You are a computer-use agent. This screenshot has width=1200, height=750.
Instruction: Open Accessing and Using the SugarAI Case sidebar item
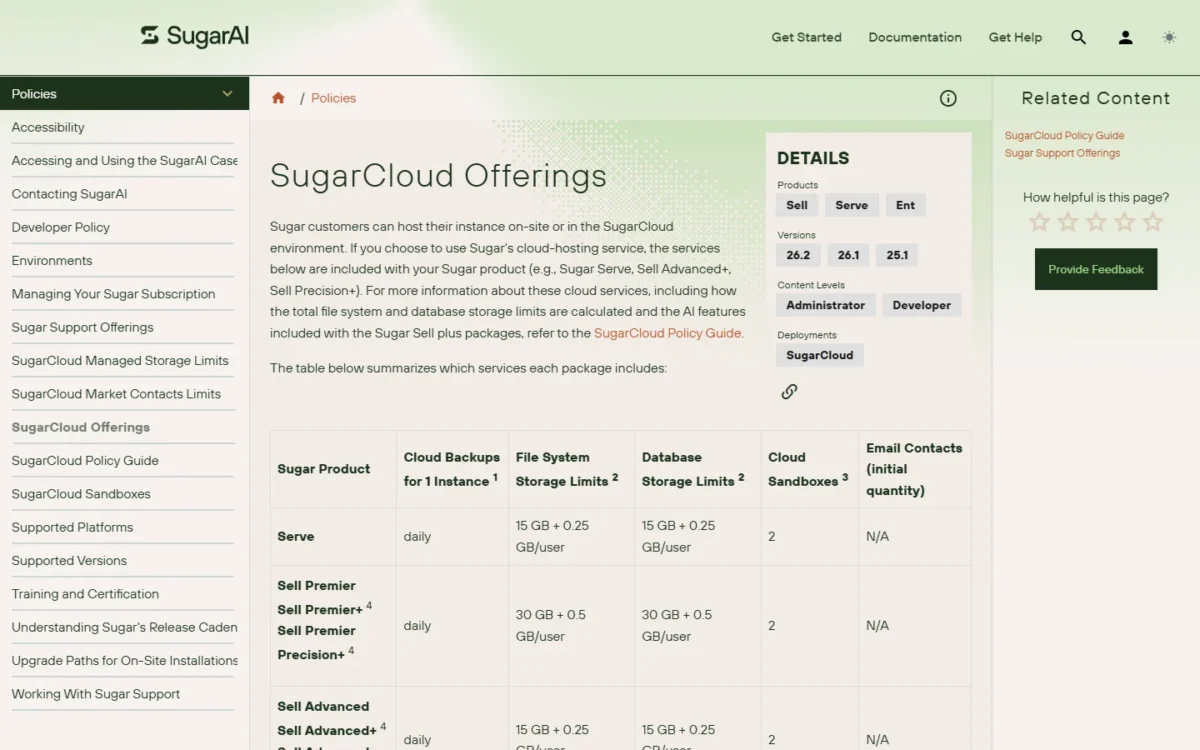click(x=125, y=160)
